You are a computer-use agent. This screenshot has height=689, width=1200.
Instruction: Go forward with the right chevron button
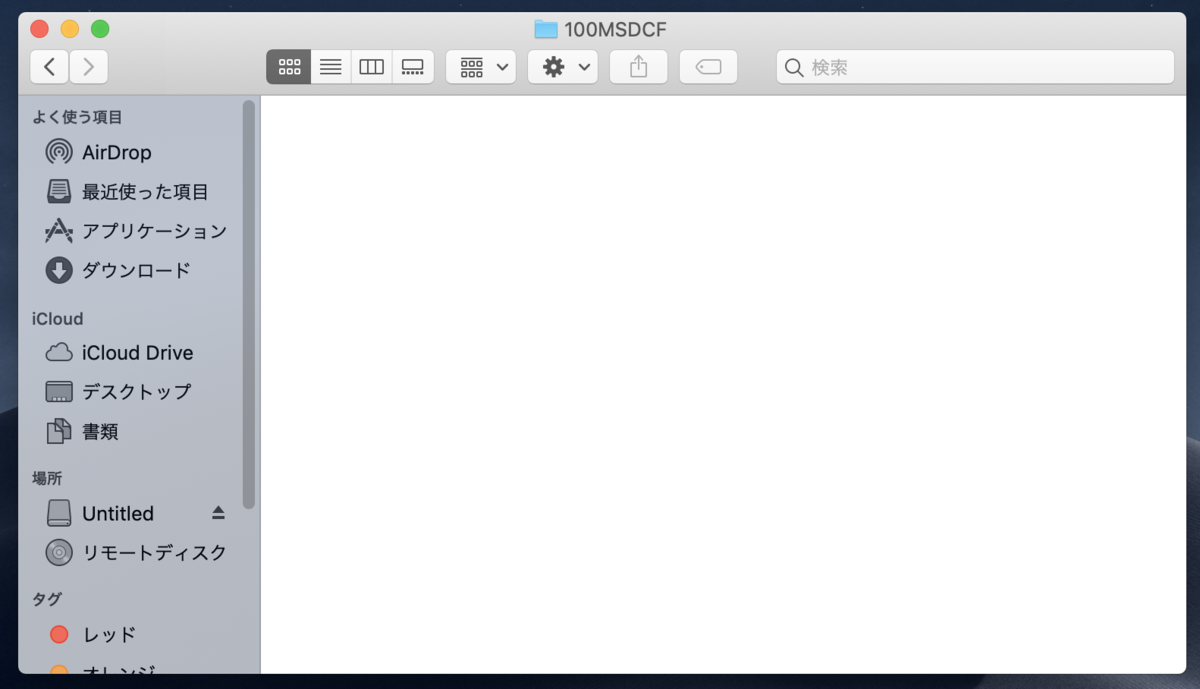coord(89,67)
